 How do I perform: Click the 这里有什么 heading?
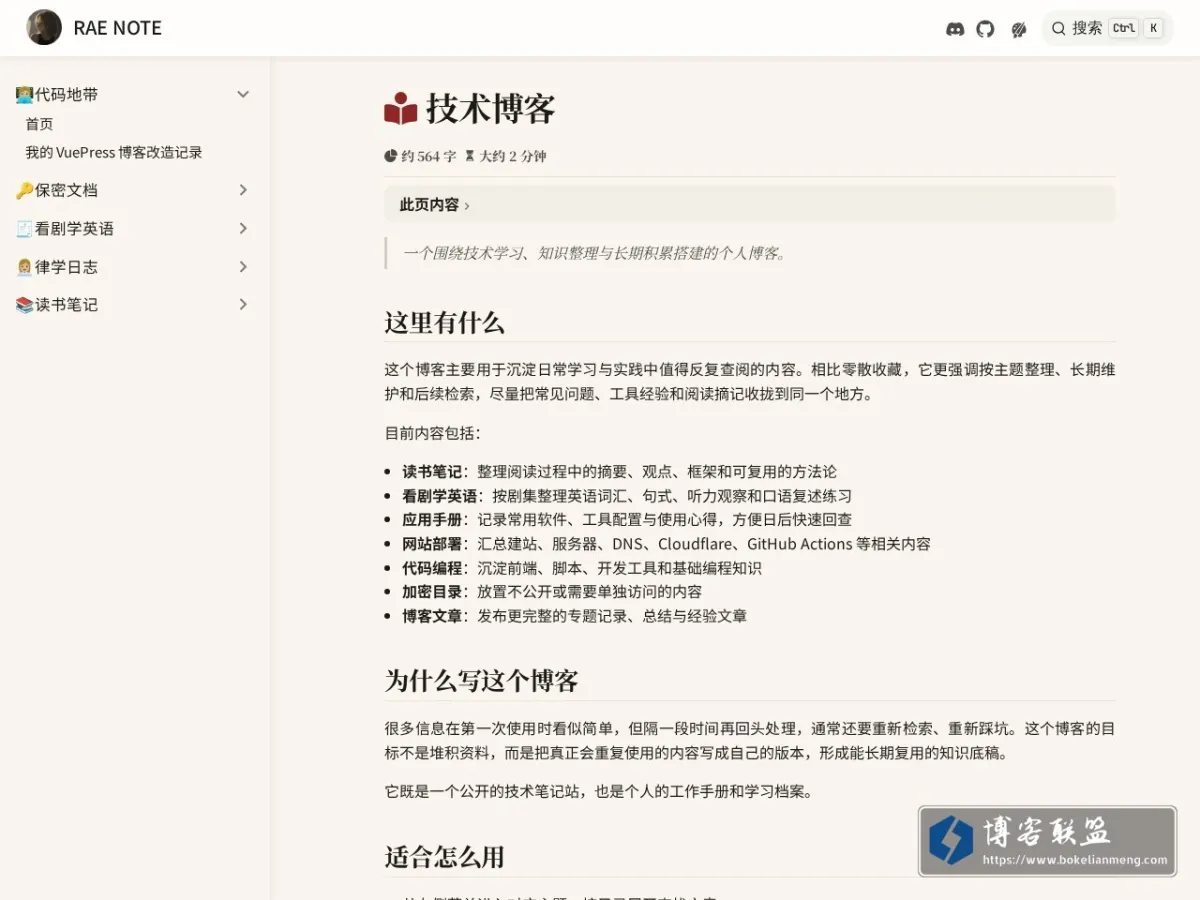pos(444,322)
